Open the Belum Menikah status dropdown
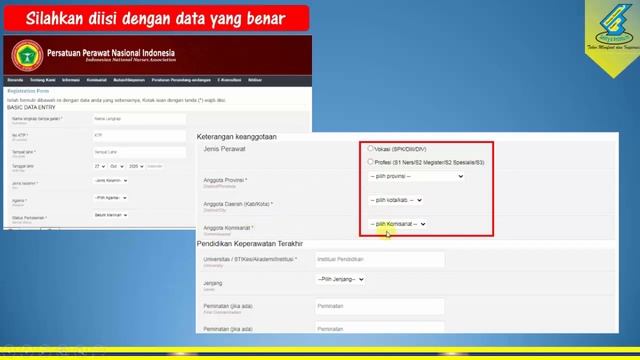Viewport: 640px width, 360px height. coord(110,215)
